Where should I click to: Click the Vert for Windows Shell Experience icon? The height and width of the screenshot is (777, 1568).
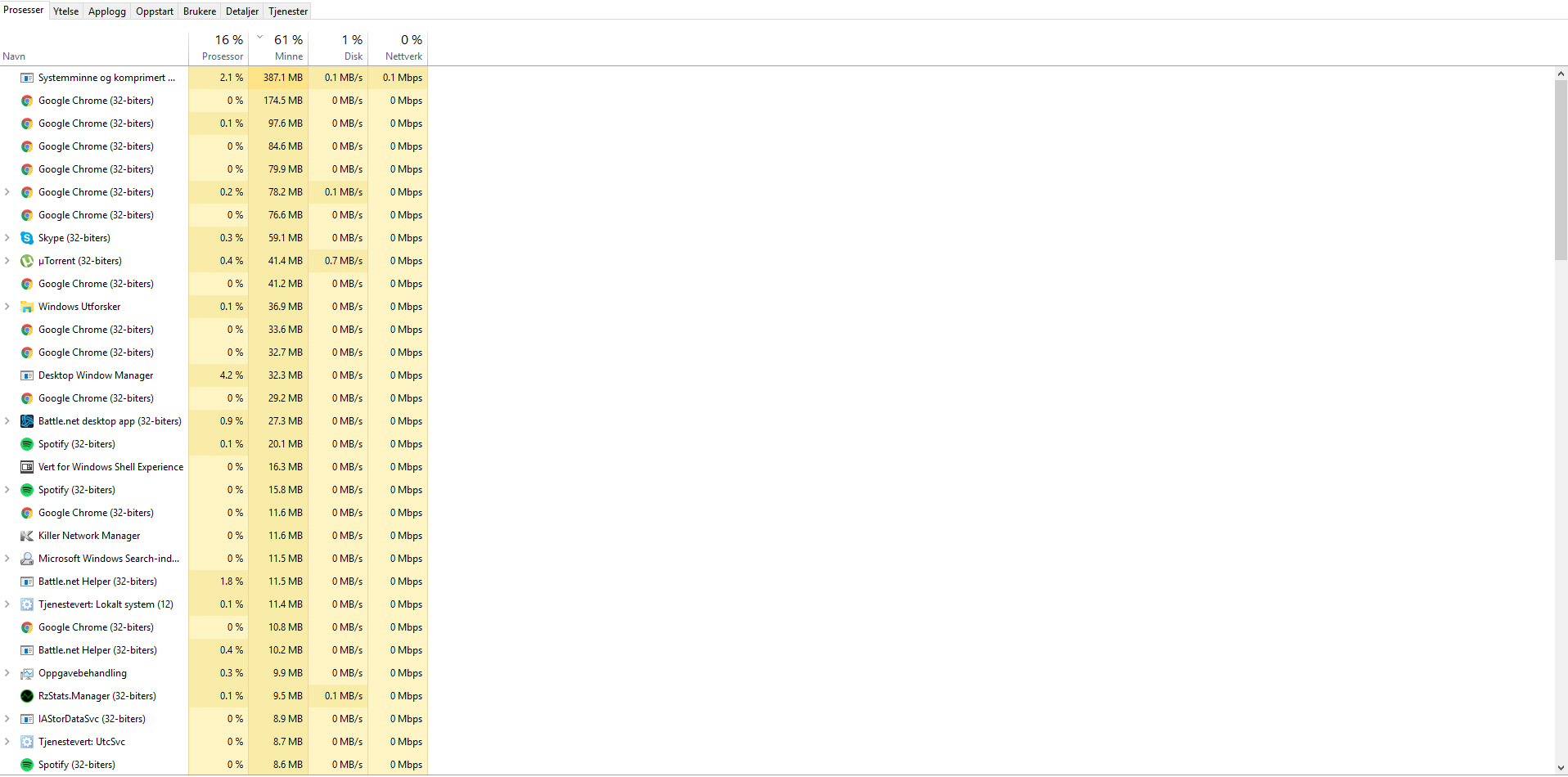[27, 467]
